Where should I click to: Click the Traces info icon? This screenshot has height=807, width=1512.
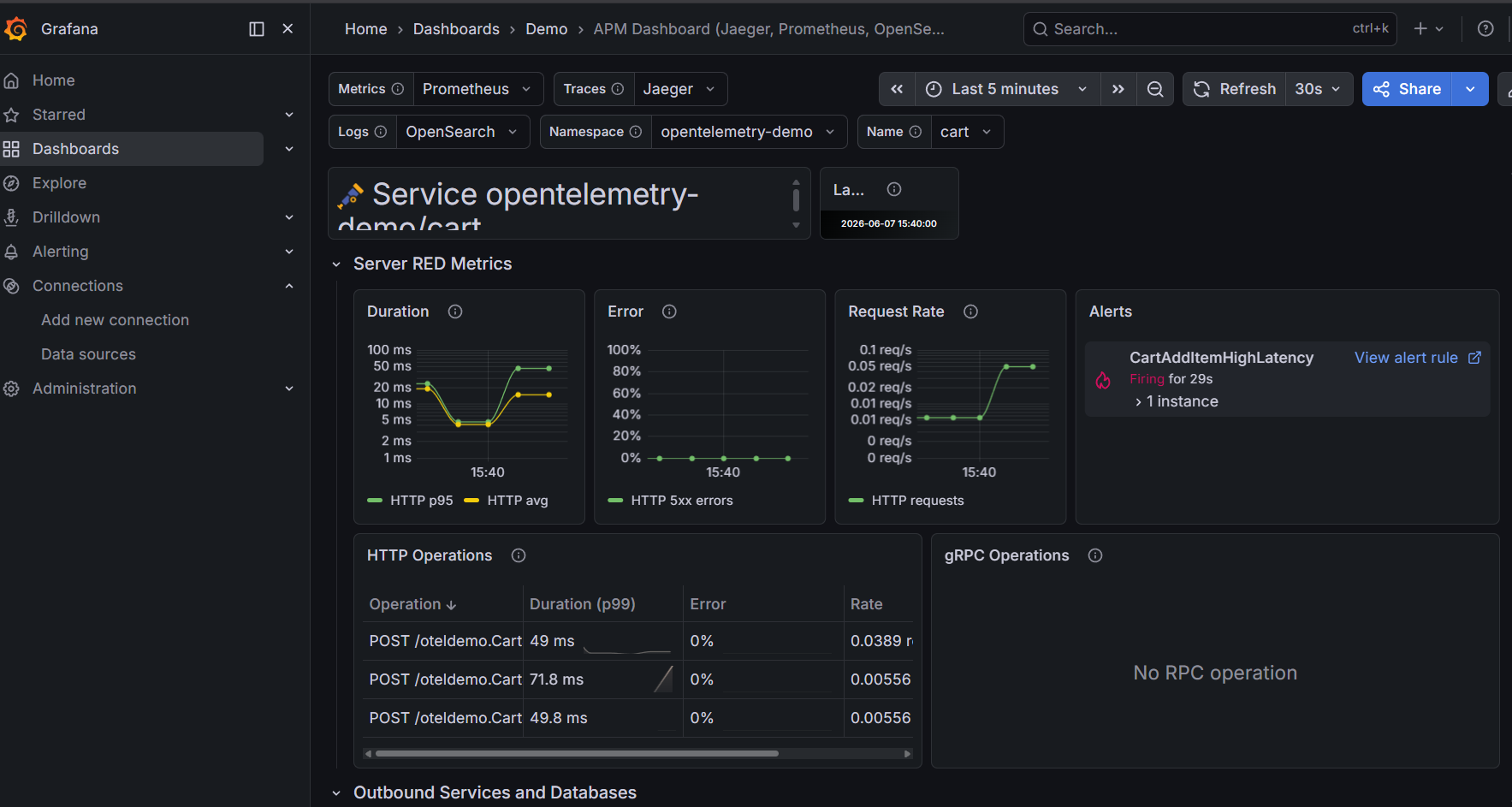(x=618, y=89)
